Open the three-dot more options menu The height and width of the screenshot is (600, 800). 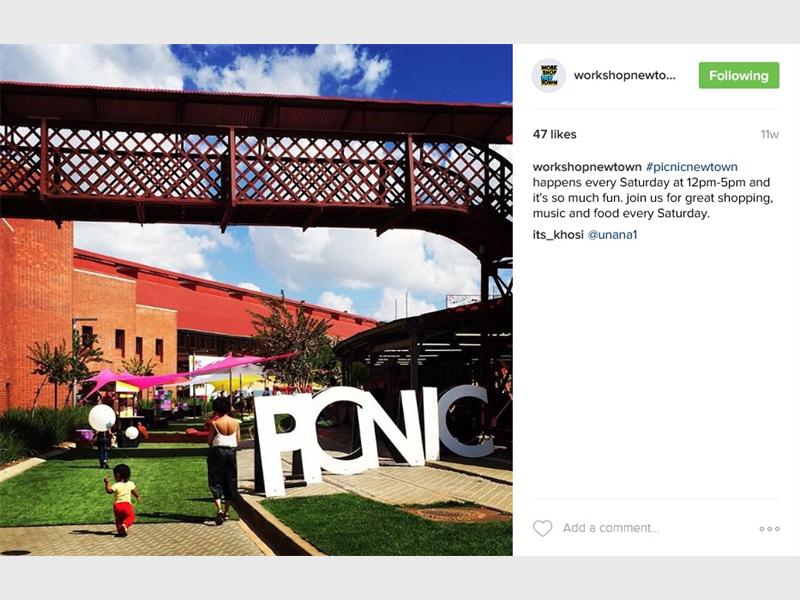(769, 529)
